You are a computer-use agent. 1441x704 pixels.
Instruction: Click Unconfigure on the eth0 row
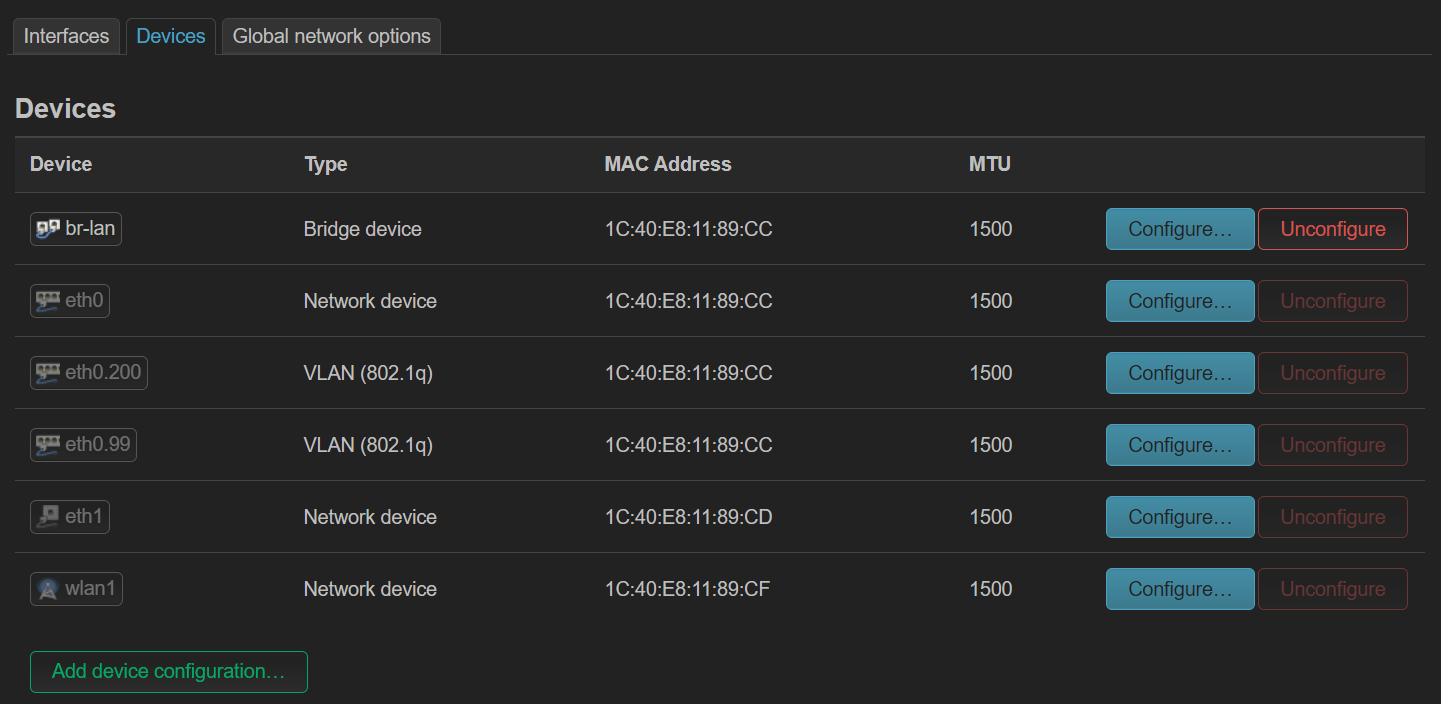[1332, 301]
